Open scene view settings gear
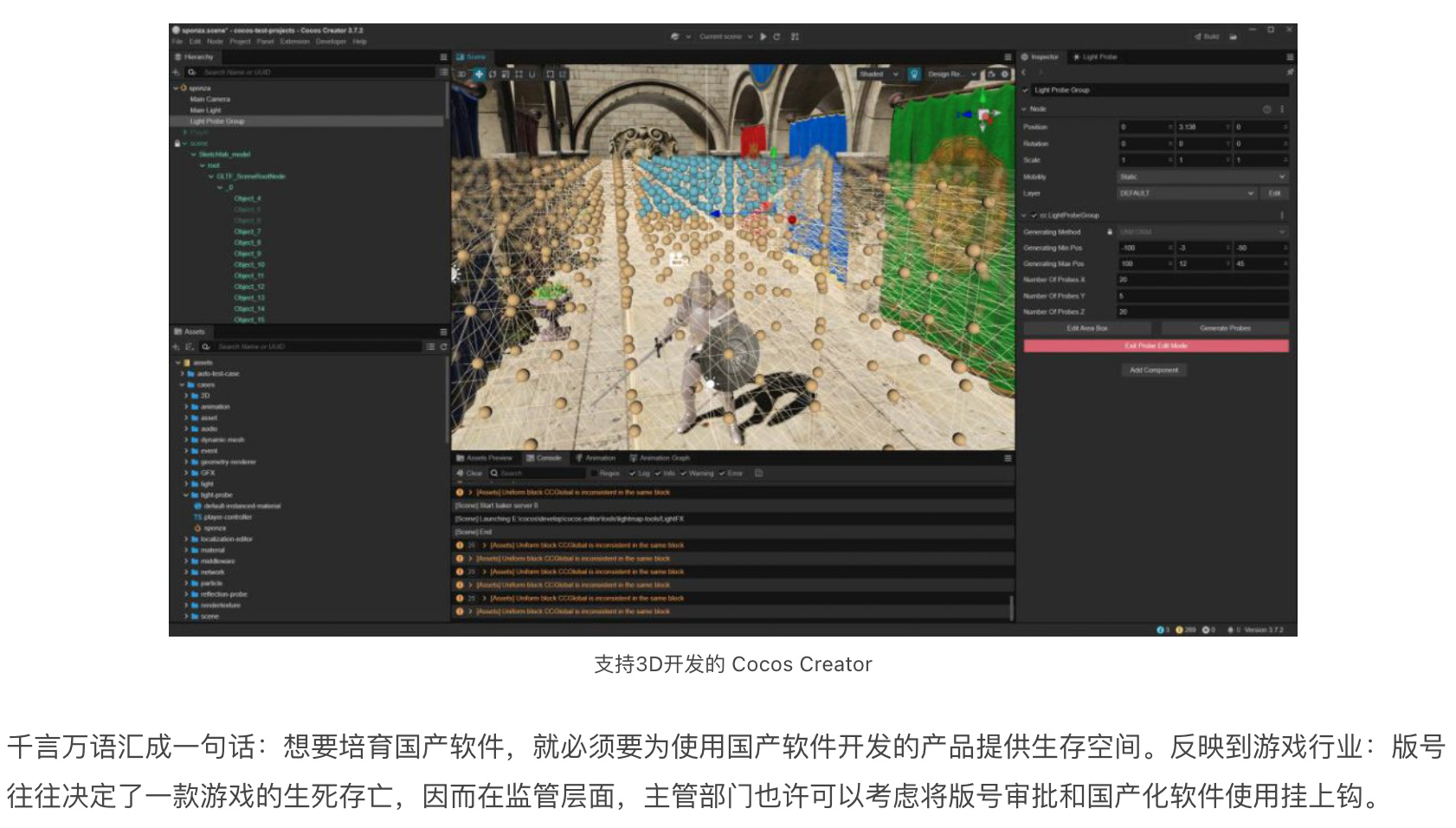1456x828 pixels. coord(1005,74)
